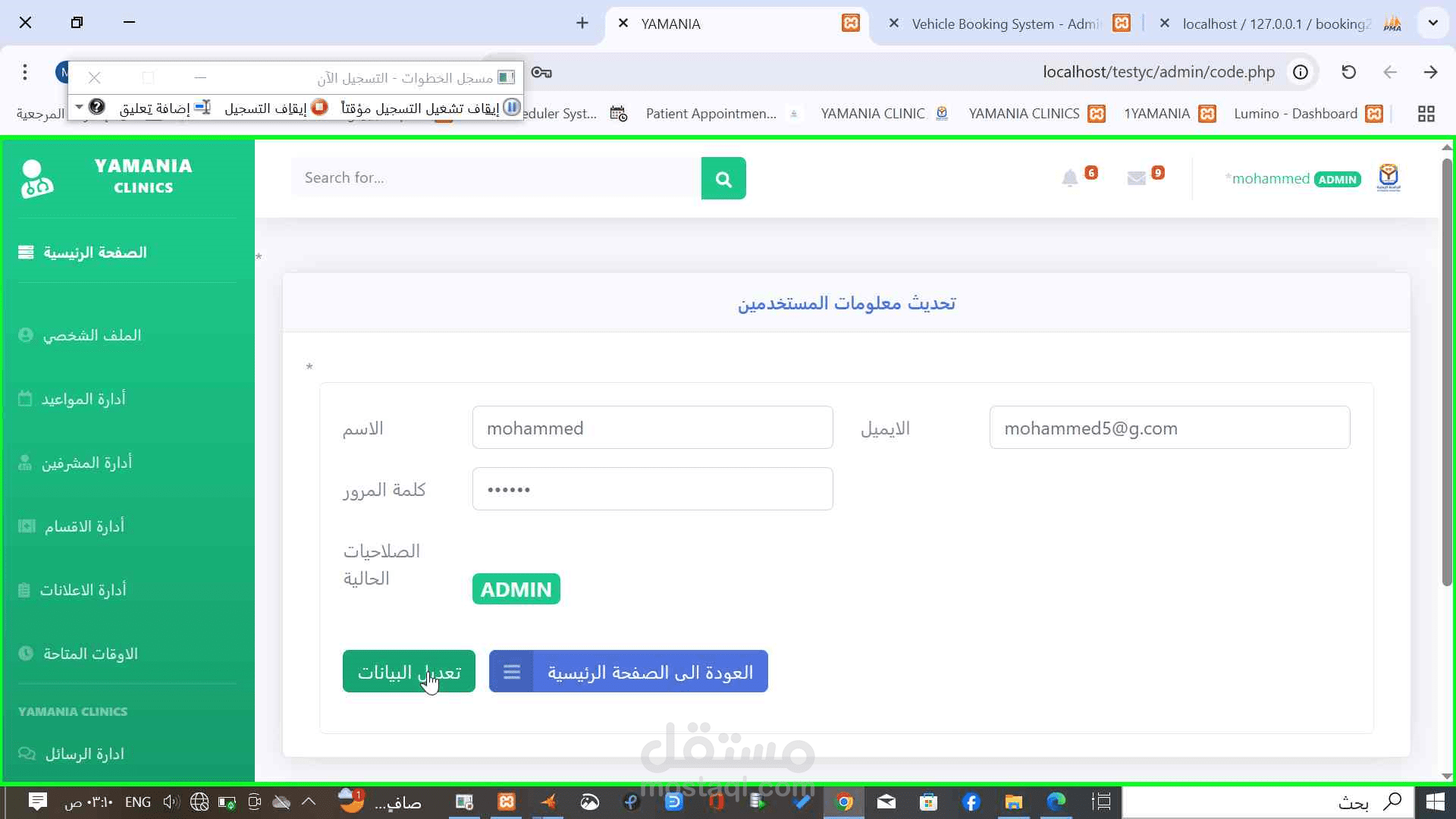Click the password key icon in address bar

[x=541, y=72]
